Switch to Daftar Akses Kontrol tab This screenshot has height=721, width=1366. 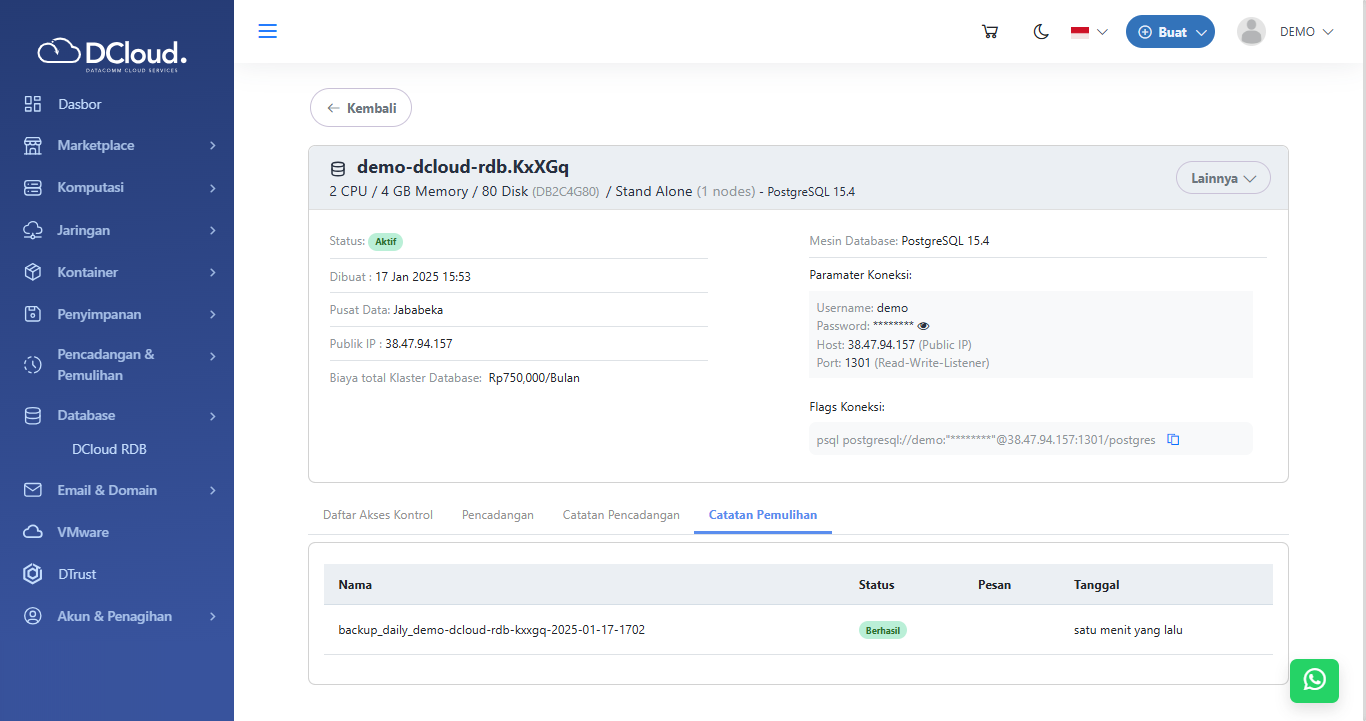(378, 515)
